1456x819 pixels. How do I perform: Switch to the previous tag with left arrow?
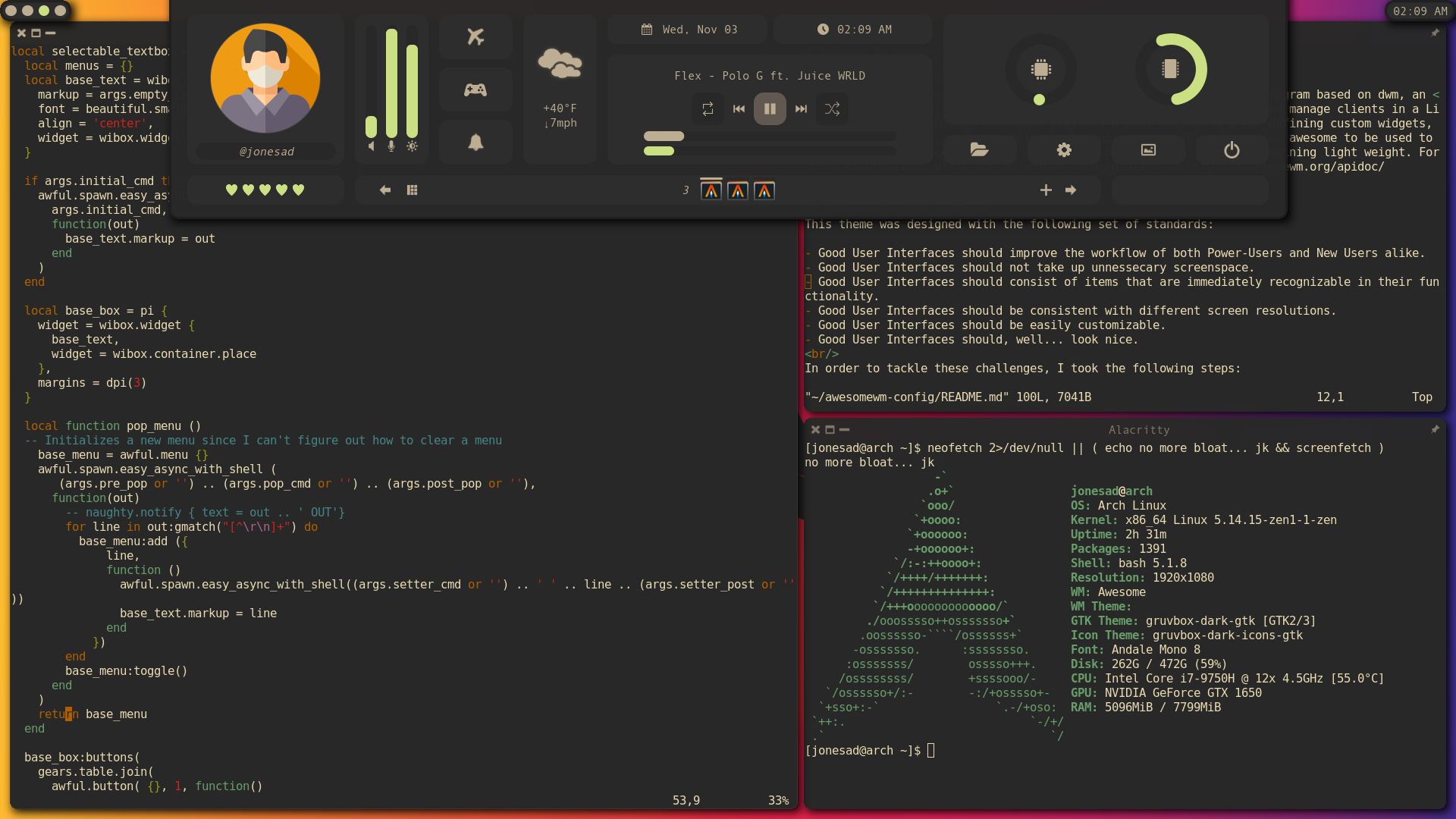(x=385, y=190)
